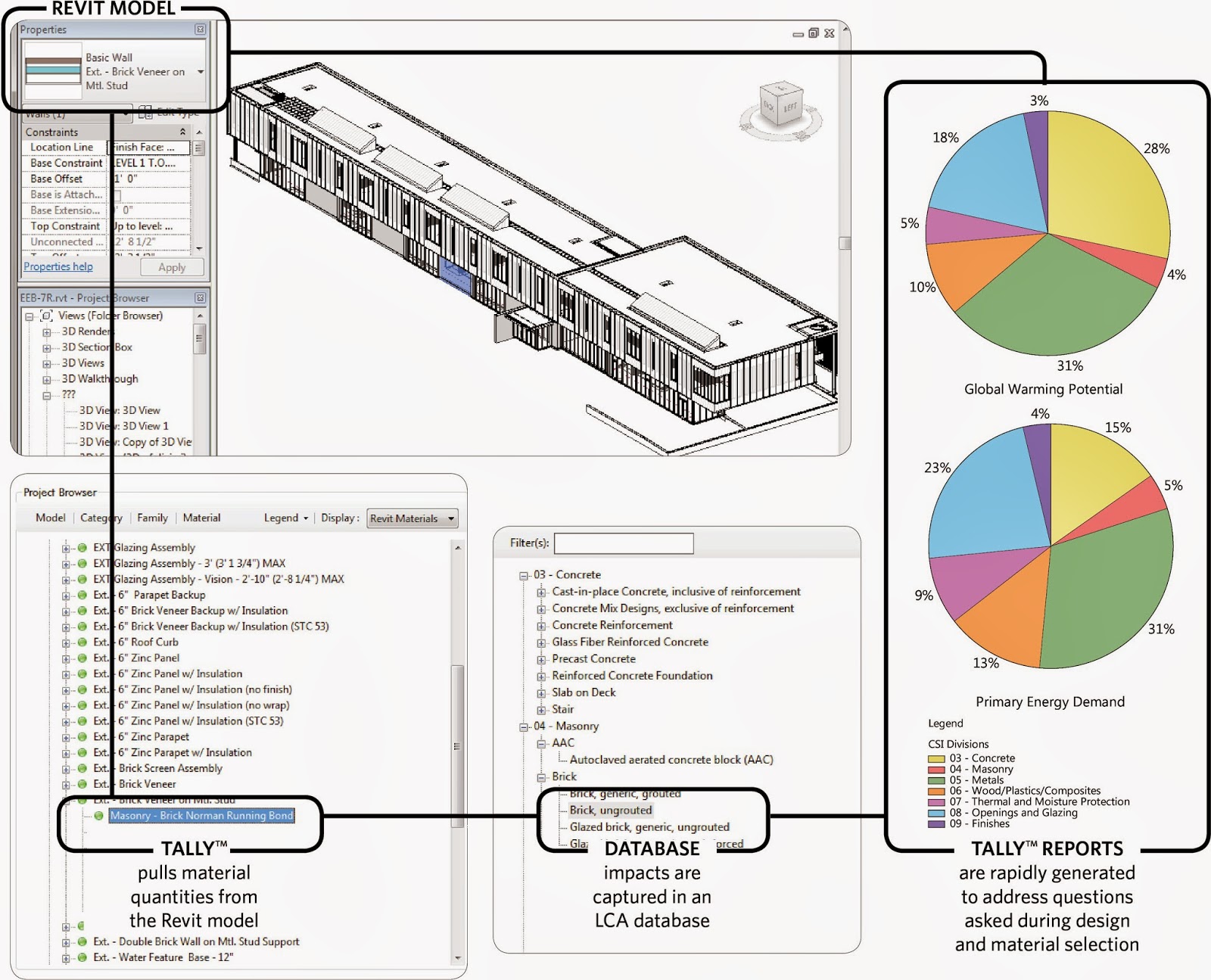Click the green dot beside Ext. - Brick Screen Assembly
The height and width of the screenshot is (980, 1211).
pos(81,768)
